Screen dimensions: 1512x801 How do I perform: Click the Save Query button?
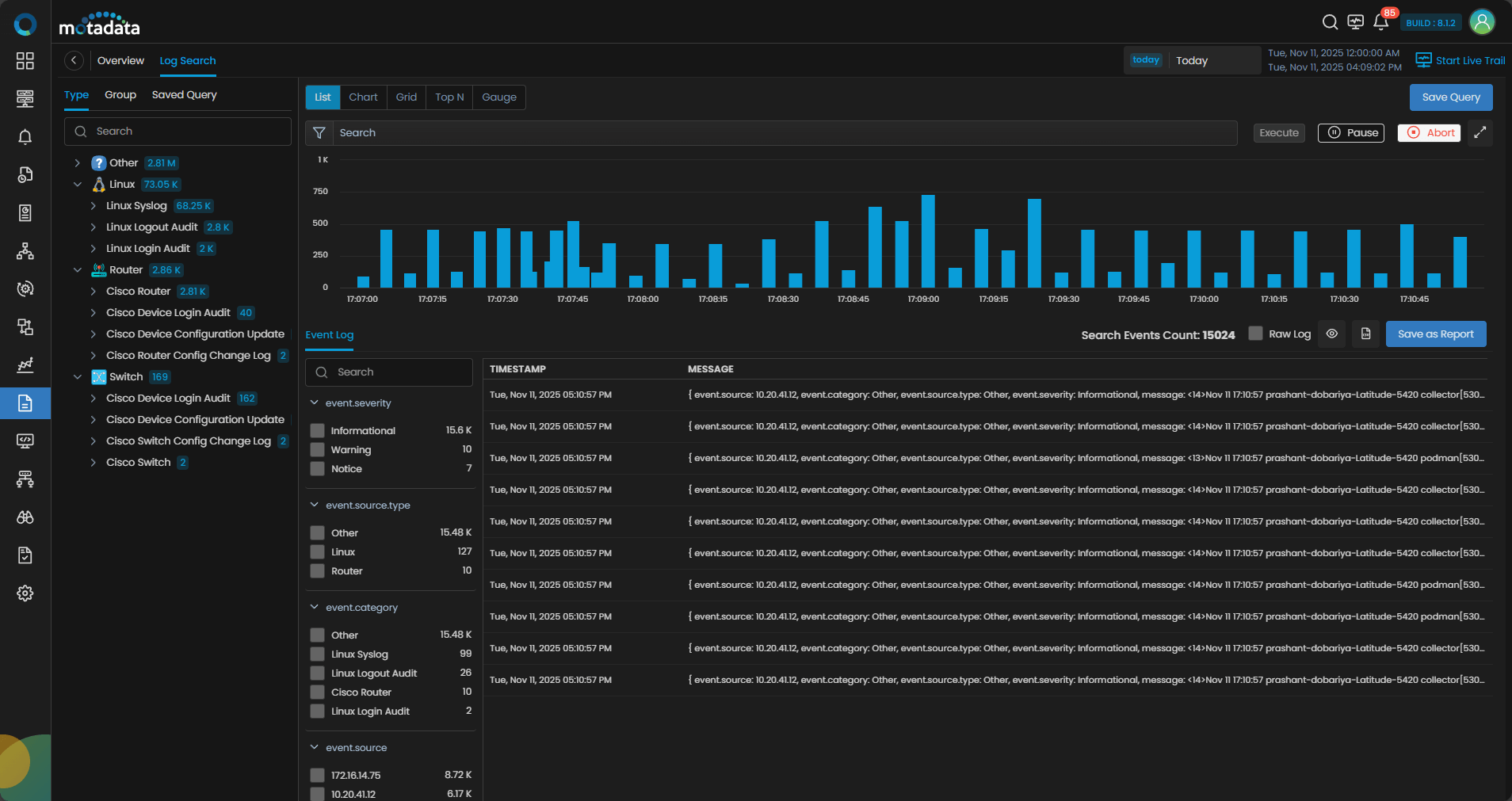click(1450, 97)
